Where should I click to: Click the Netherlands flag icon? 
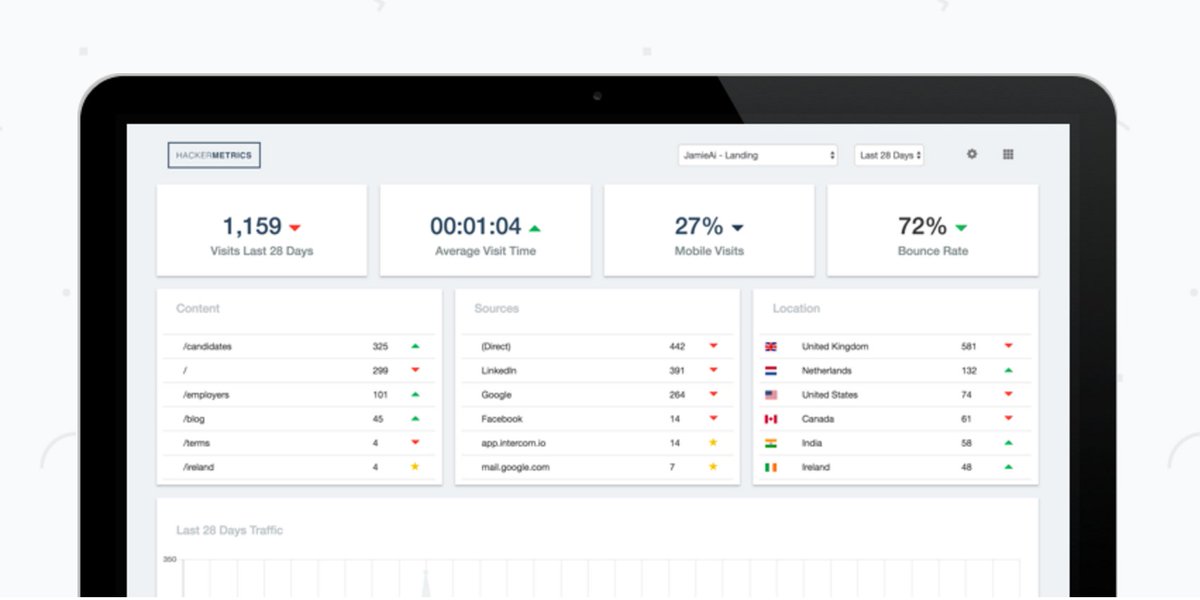click(x=771, y=370)
